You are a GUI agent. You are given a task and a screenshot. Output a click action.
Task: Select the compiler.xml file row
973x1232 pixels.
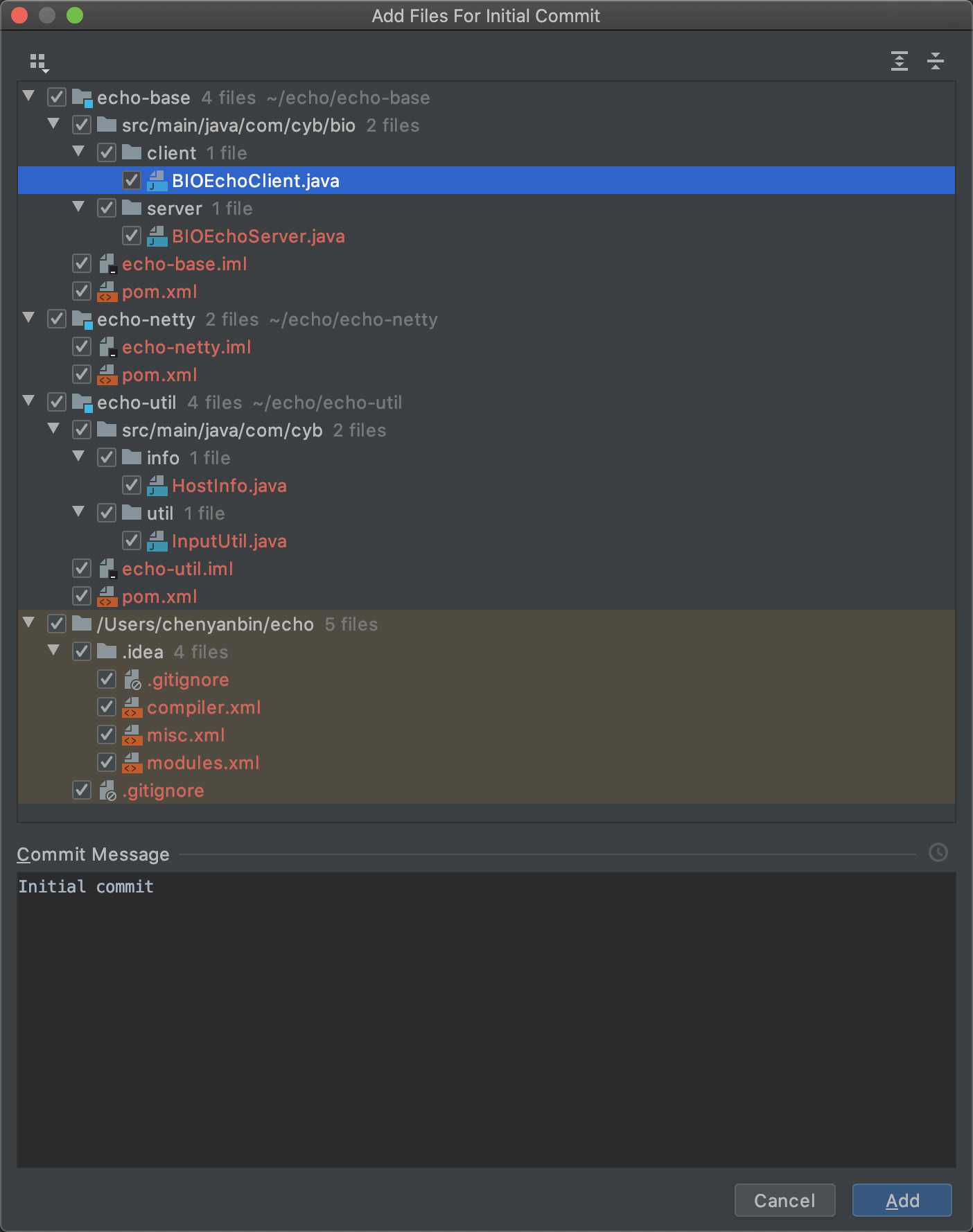tap(487, 707)
